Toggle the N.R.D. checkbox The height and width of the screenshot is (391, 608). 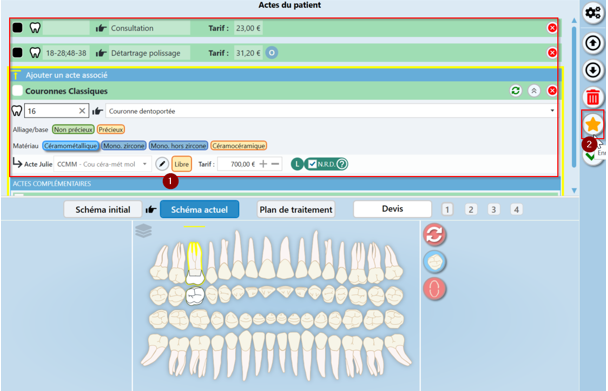tap(312, 164)
